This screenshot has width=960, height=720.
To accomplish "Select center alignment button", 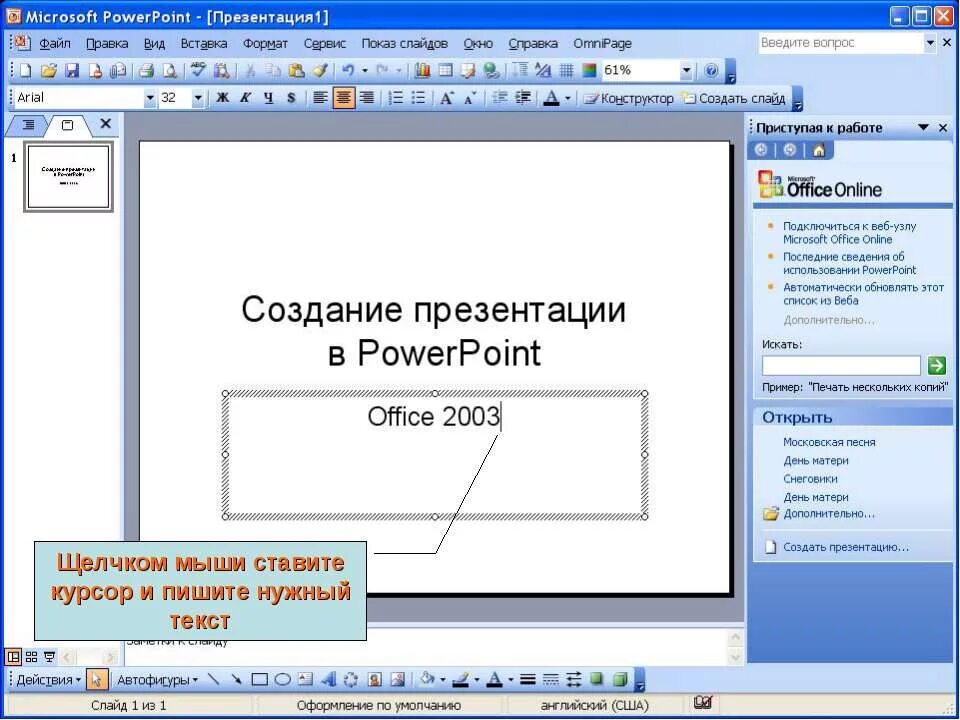I will (x=343, y=98).
